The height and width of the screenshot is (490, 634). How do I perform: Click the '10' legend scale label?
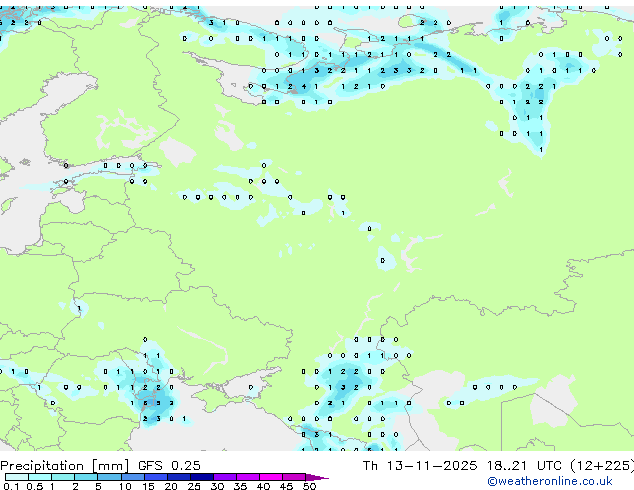coord(125,486)
